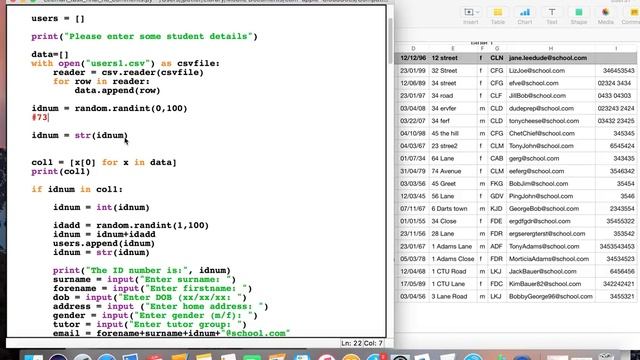The image size is (640, 360).
Task: Select tutor cell 'CLN' in first row
Action: pos(497,58)
